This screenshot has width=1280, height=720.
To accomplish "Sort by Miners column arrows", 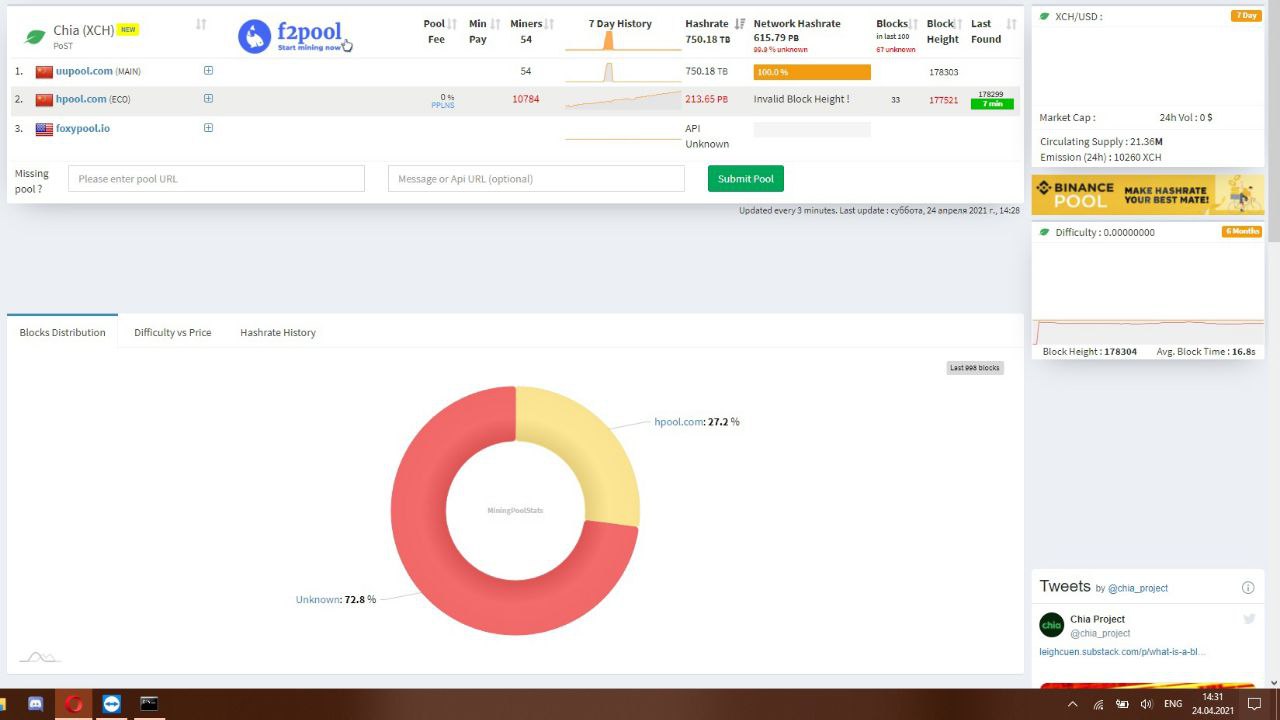I will tap(549, 24).
